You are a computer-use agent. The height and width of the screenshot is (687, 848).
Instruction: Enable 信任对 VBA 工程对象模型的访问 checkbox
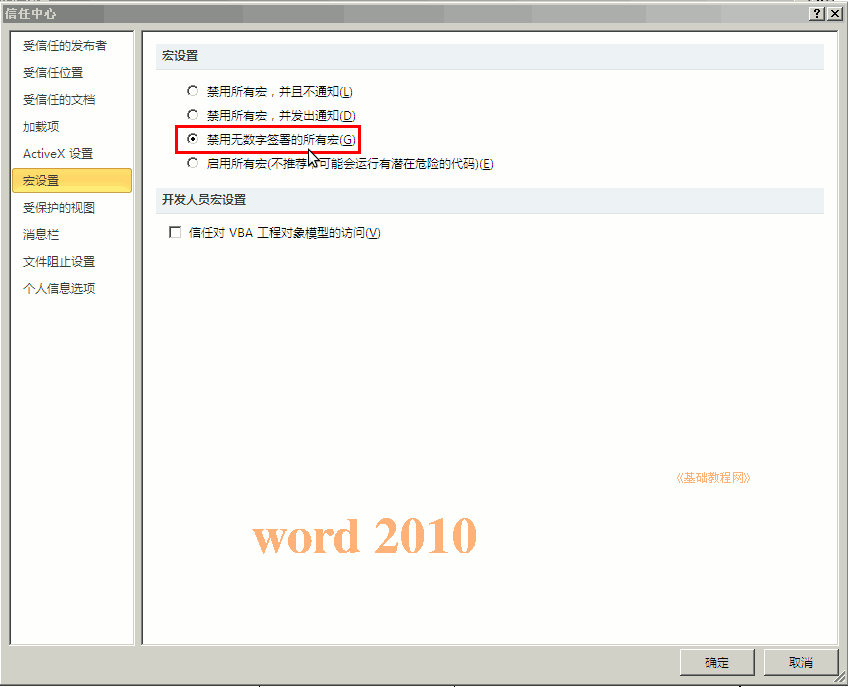click(x=175, y=233)
